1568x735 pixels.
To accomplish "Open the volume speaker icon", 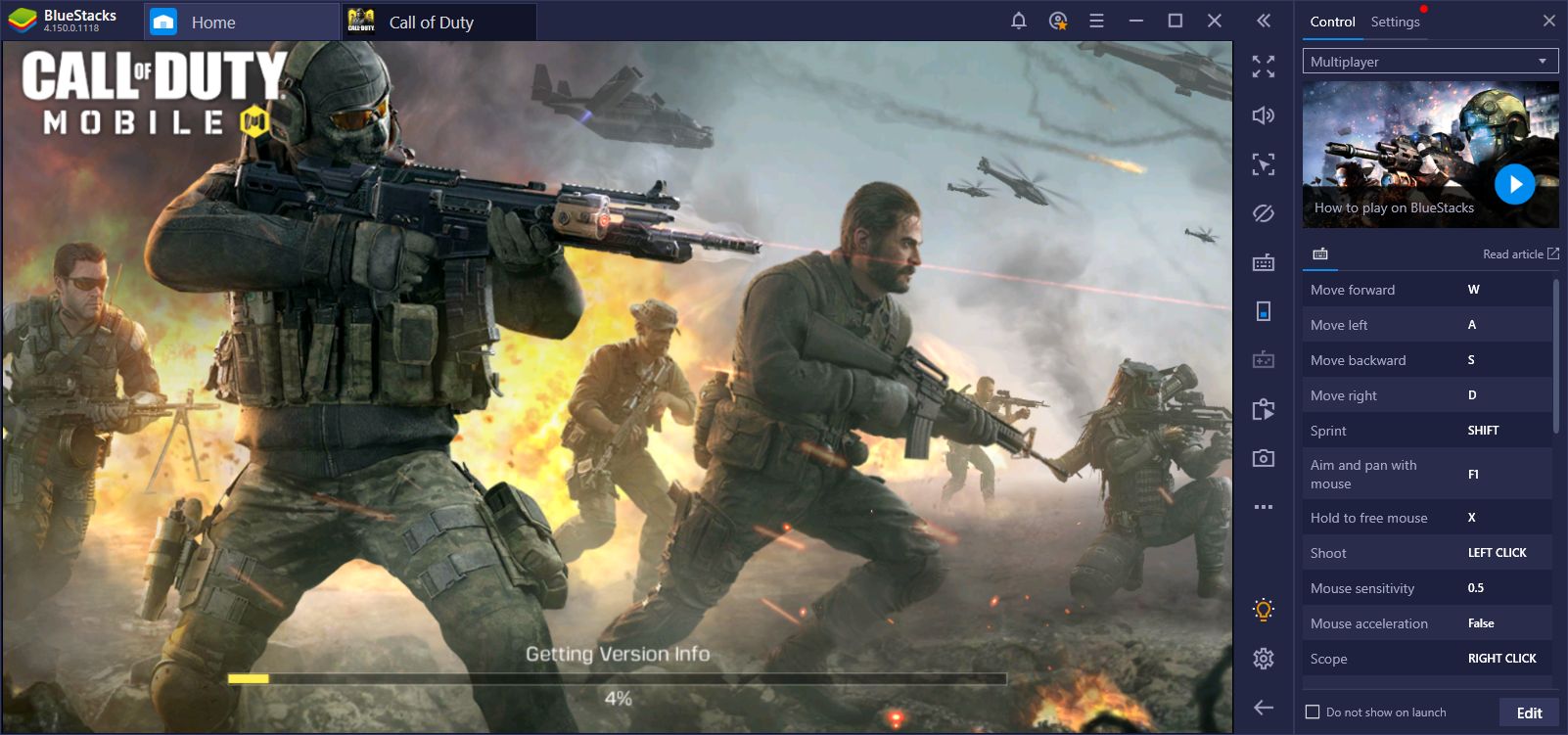I will [x=1264, y=115].
